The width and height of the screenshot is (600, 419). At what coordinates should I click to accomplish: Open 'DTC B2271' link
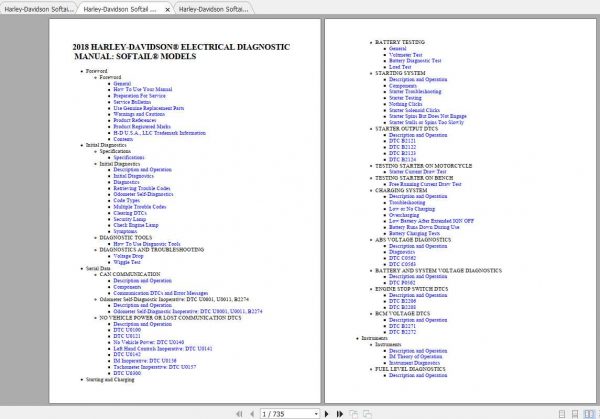point(403,326)
